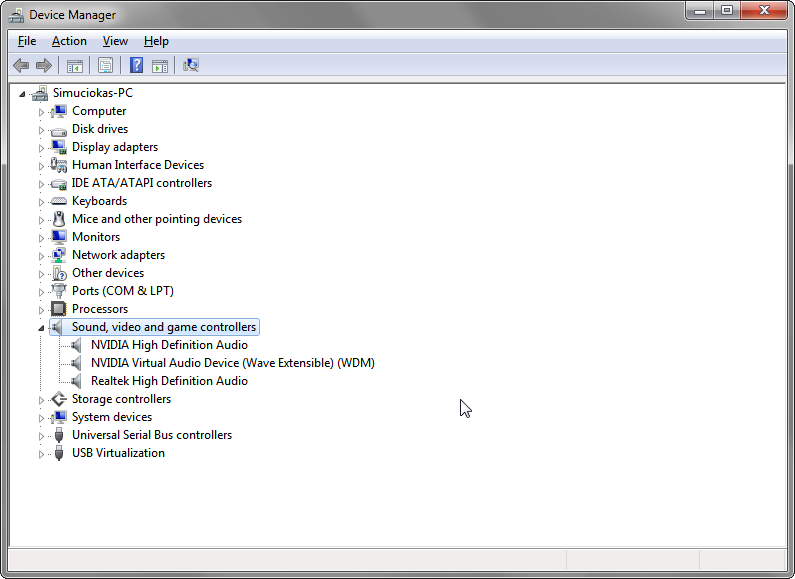Click the Properties toolbar icon
The height and width of the screenshot is (579, 795).
pyautogui.click(x=105, y=65)
